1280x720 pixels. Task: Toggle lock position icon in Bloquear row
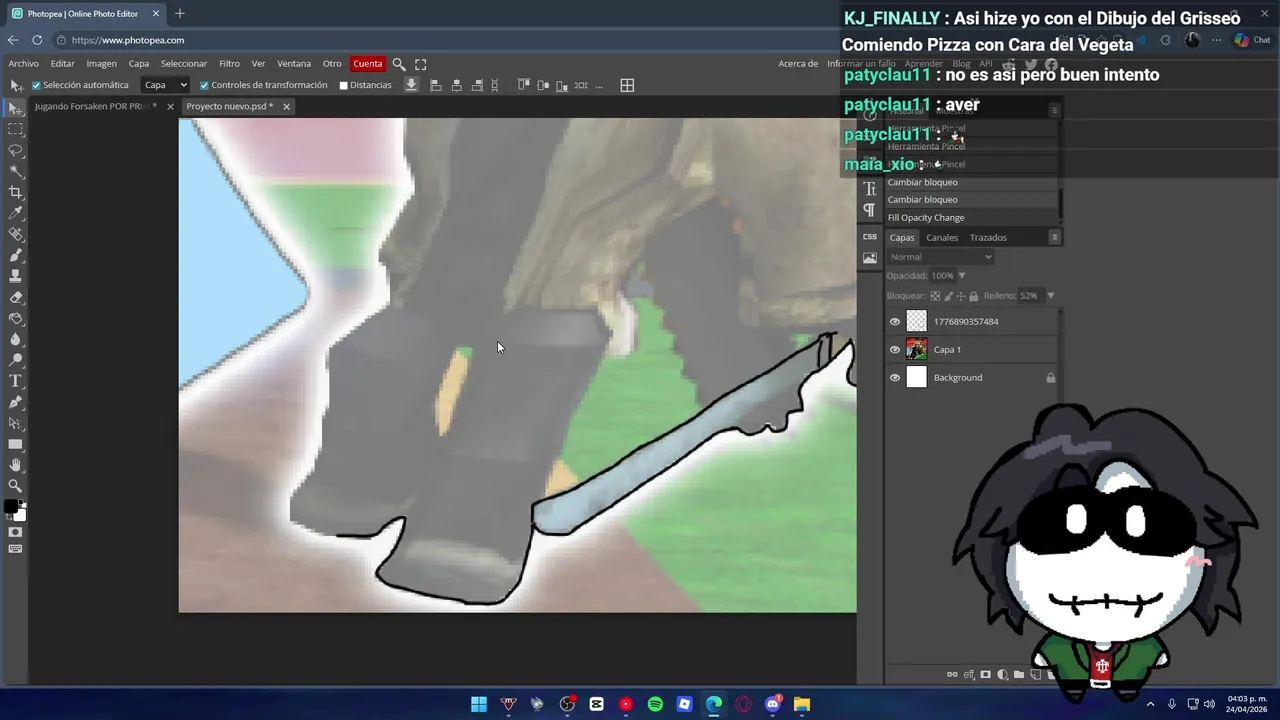click(x=960, y=296)
